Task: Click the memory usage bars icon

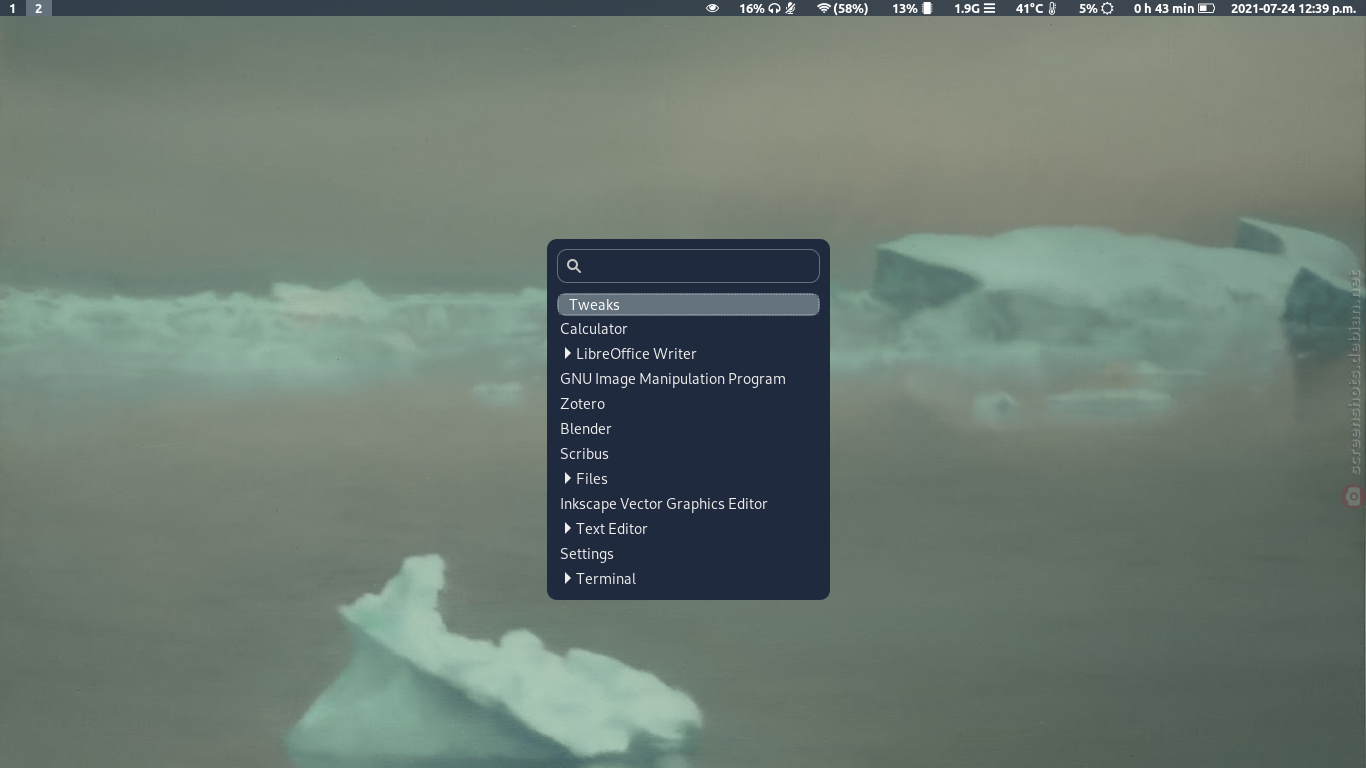Action: (989, 8)
